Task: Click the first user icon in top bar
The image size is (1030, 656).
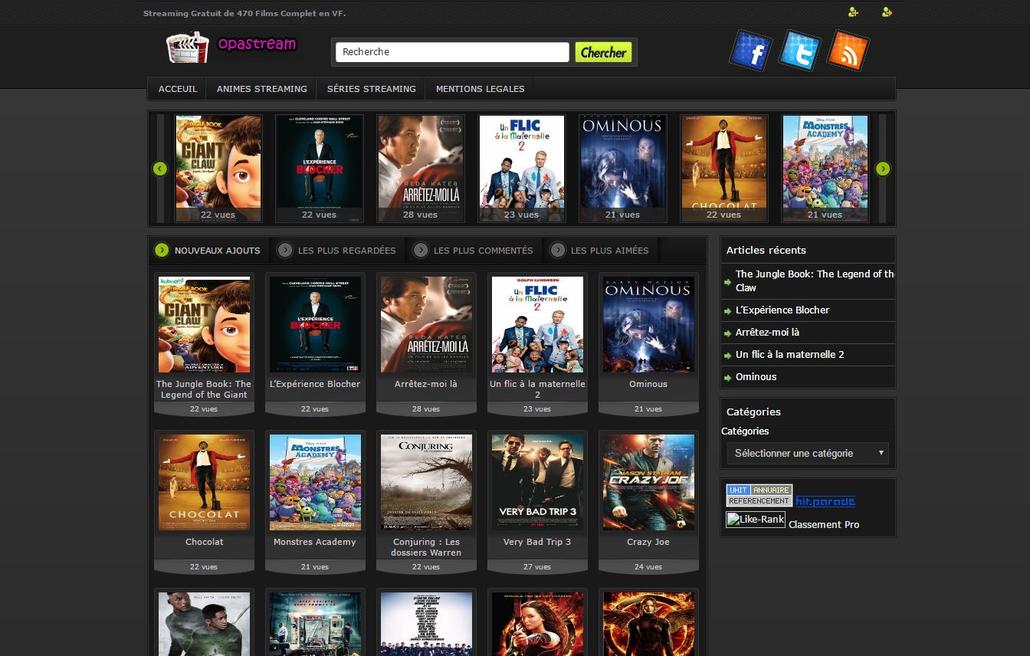Action: 853,12
